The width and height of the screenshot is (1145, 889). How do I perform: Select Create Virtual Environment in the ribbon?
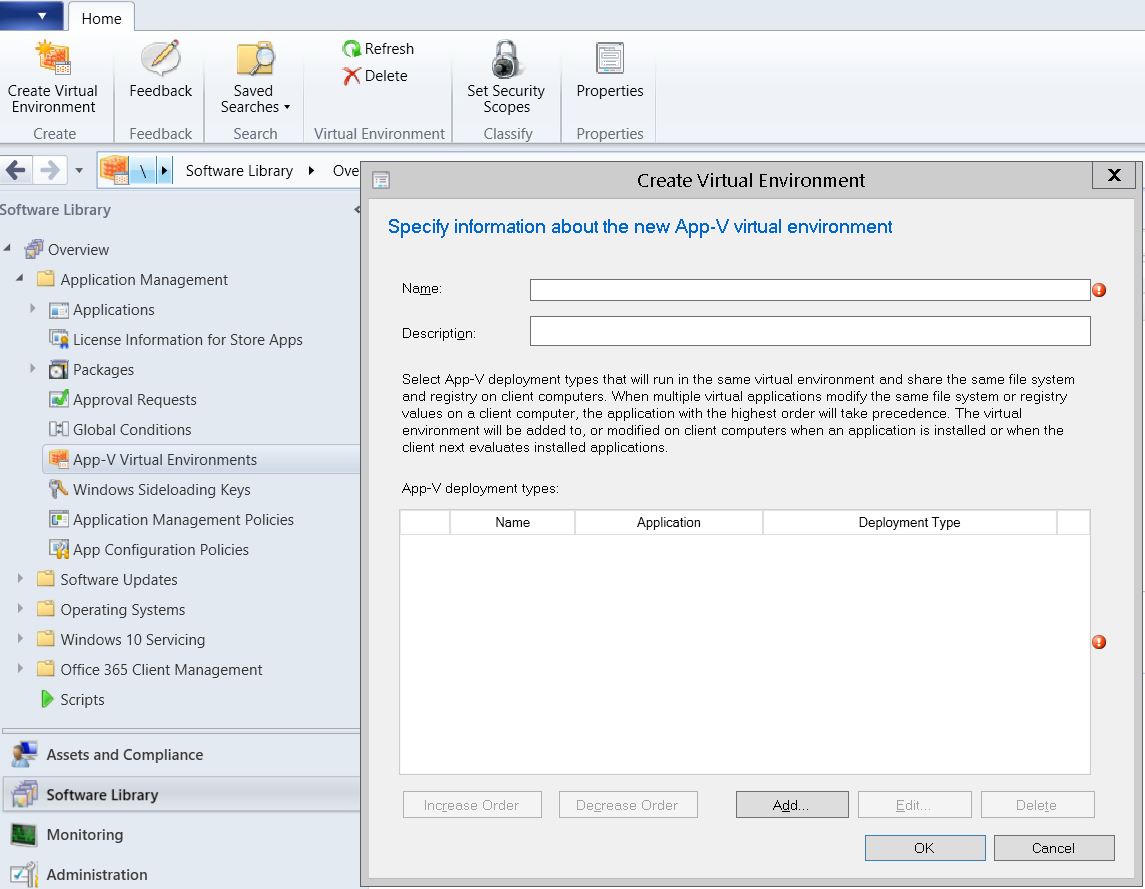[54, 80]
